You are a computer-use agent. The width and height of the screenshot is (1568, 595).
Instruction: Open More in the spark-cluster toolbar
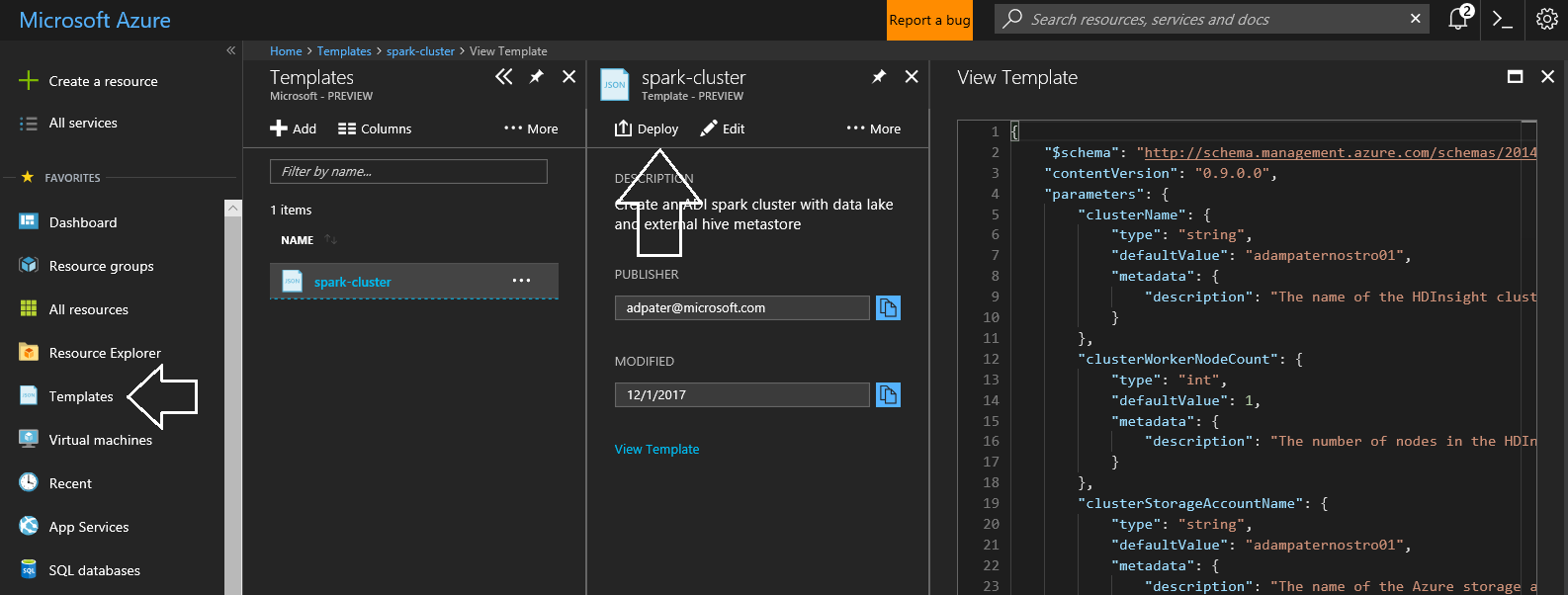874,128
